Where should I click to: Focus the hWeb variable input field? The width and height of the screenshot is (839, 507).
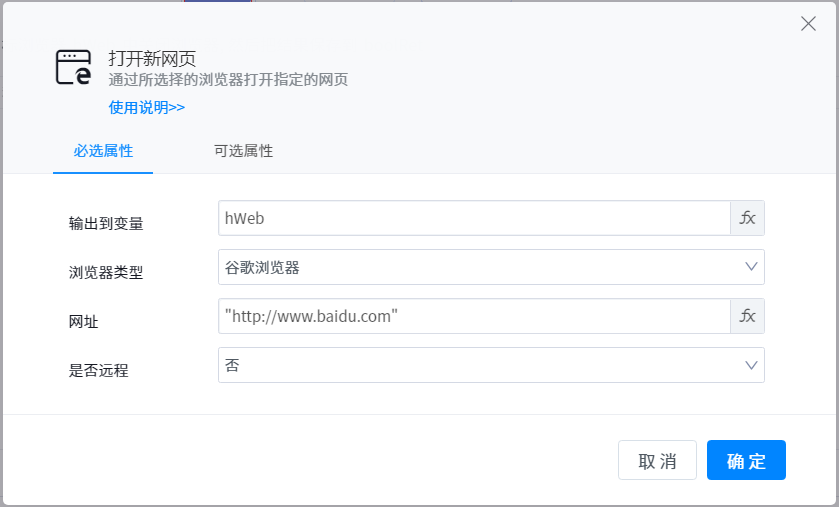474,218
